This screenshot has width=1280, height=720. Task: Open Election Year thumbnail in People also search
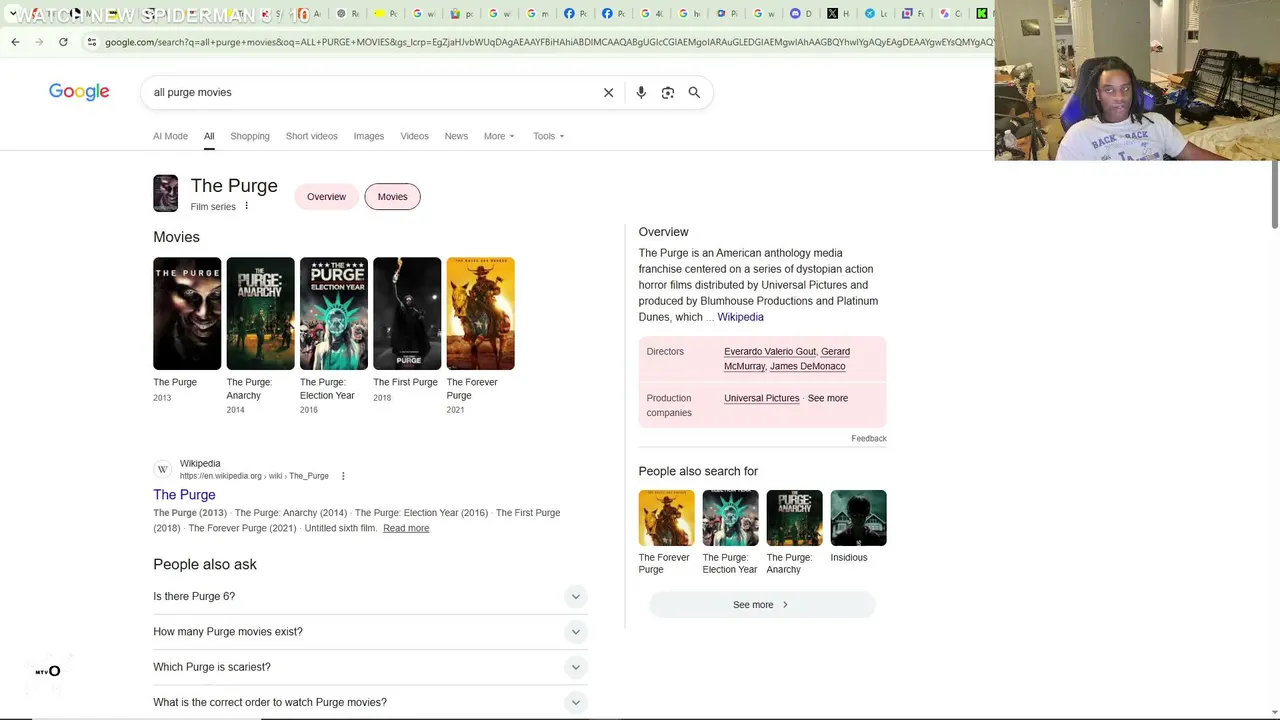click(731, 518)
